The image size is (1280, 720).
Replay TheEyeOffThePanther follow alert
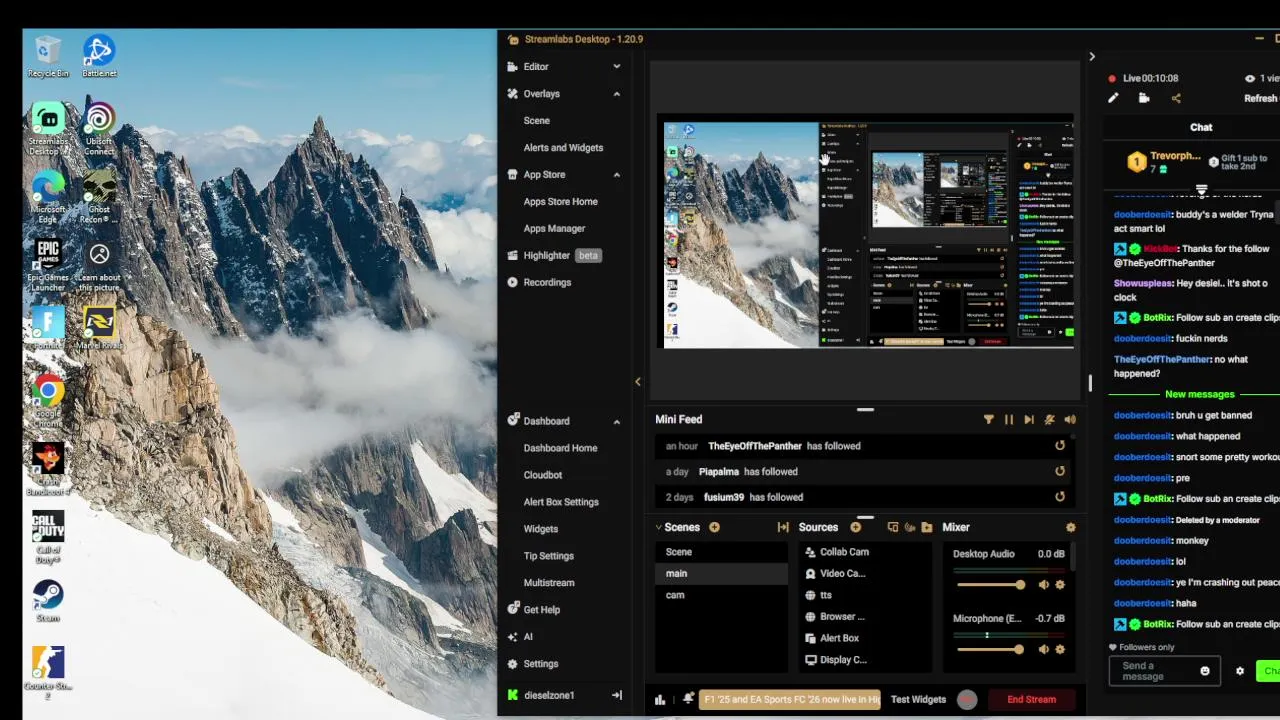click(x=1060, y=446)
